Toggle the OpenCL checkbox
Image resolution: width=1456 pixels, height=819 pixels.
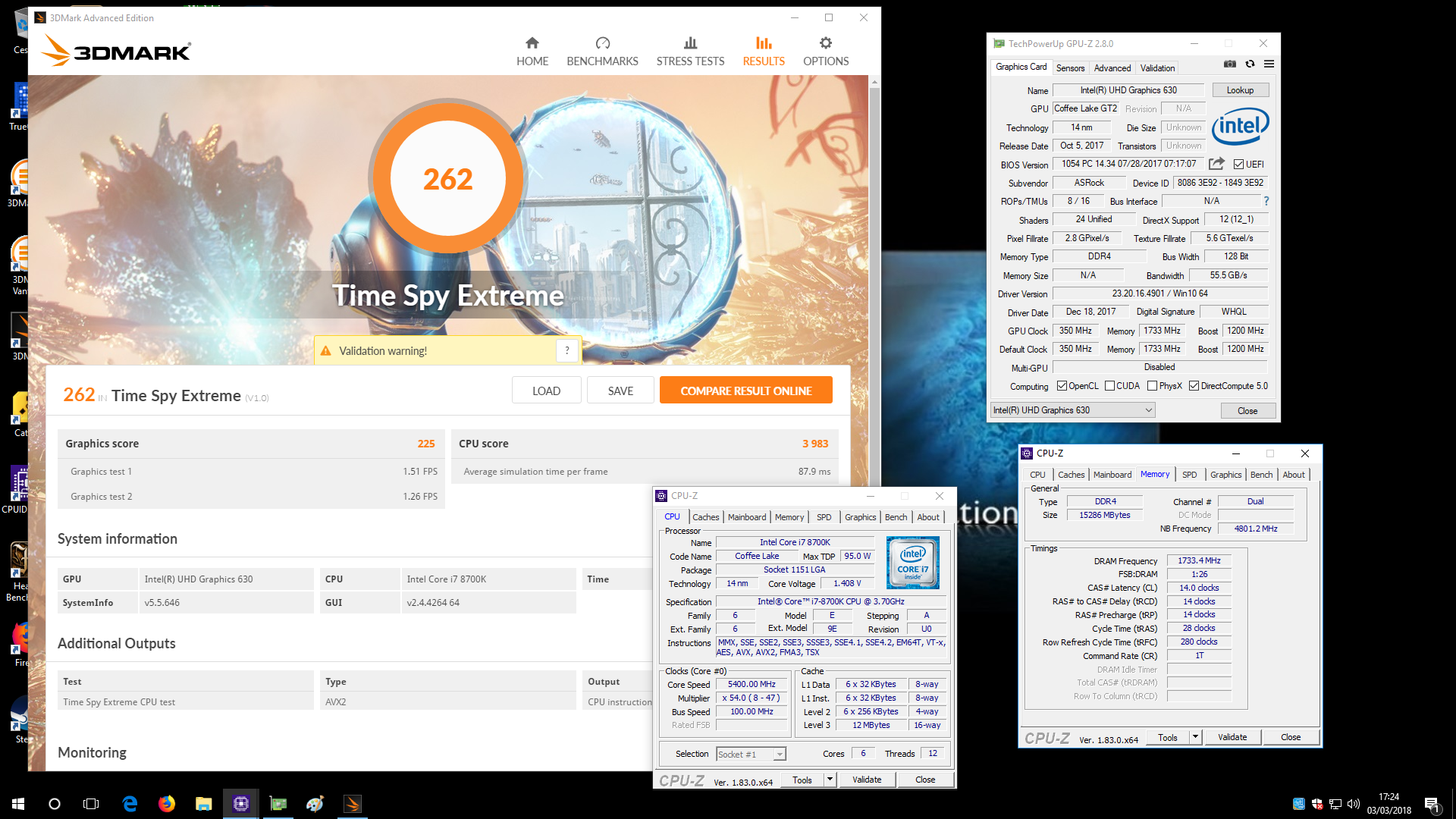pyautogui.click(x=1062, y=386)
